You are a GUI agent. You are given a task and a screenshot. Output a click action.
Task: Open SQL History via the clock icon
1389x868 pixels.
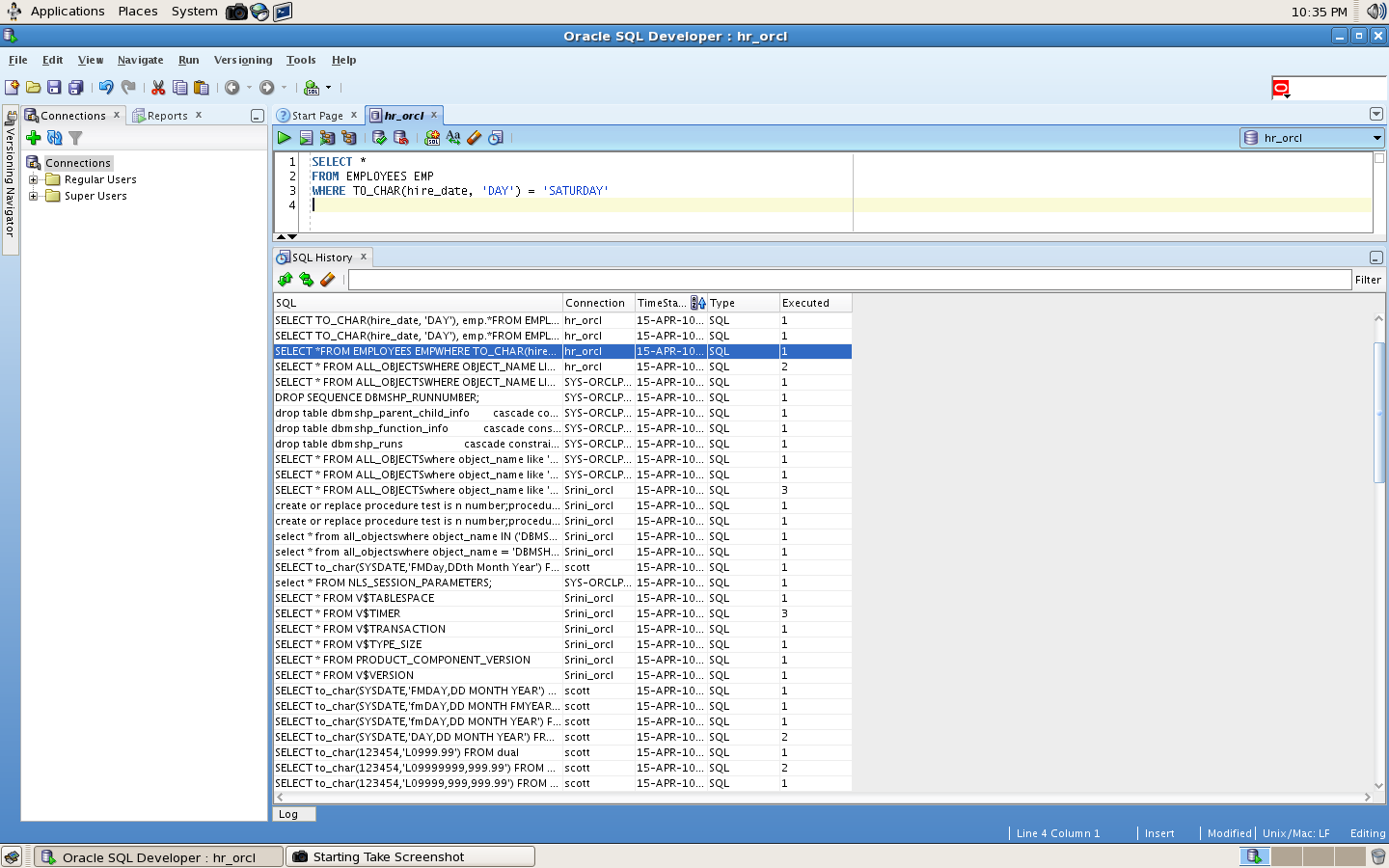[496, 138]
